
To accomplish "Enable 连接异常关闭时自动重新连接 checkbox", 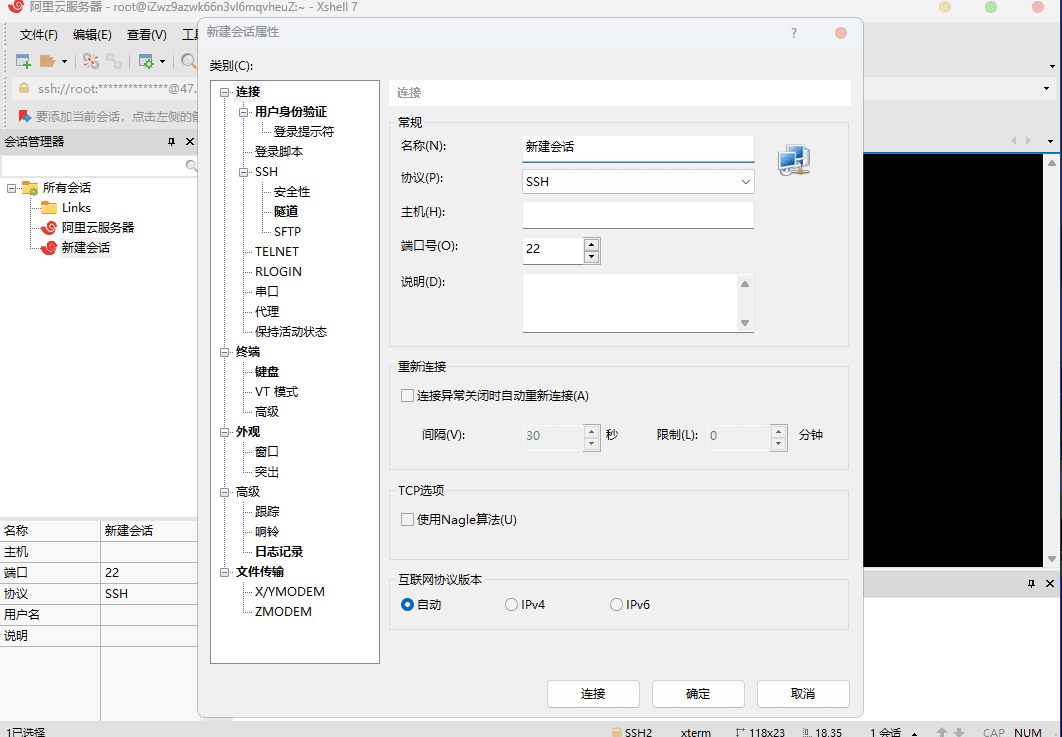I will tap(407, 396).
